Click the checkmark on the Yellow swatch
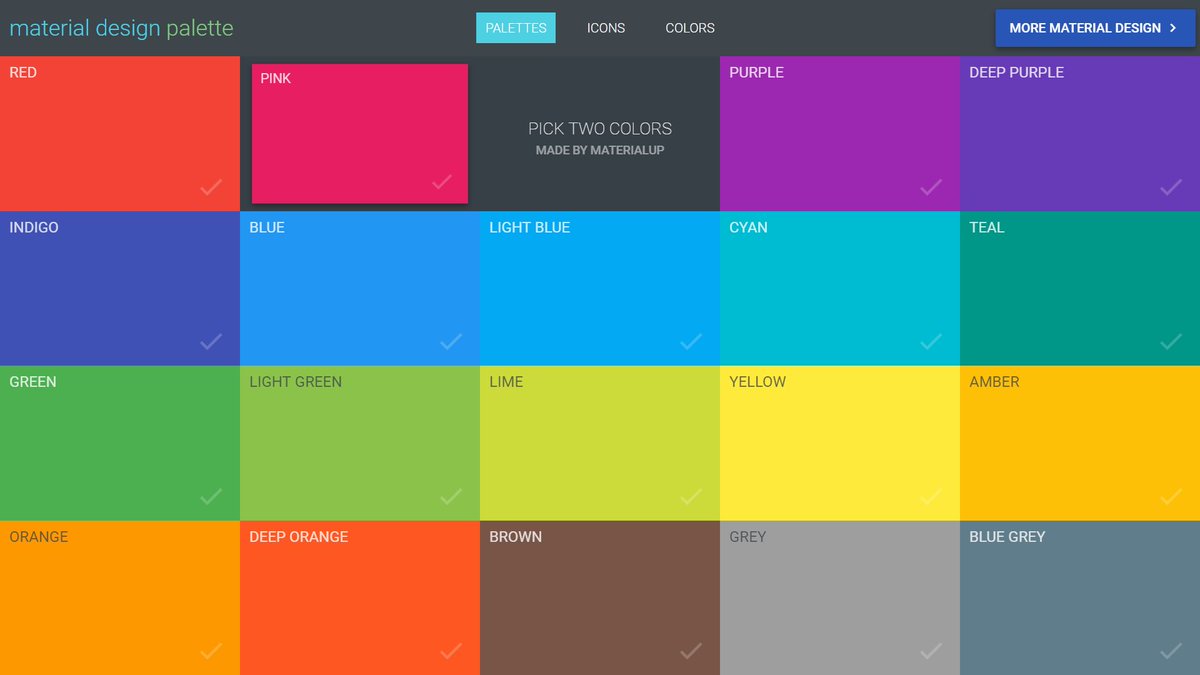 [931, 496]
